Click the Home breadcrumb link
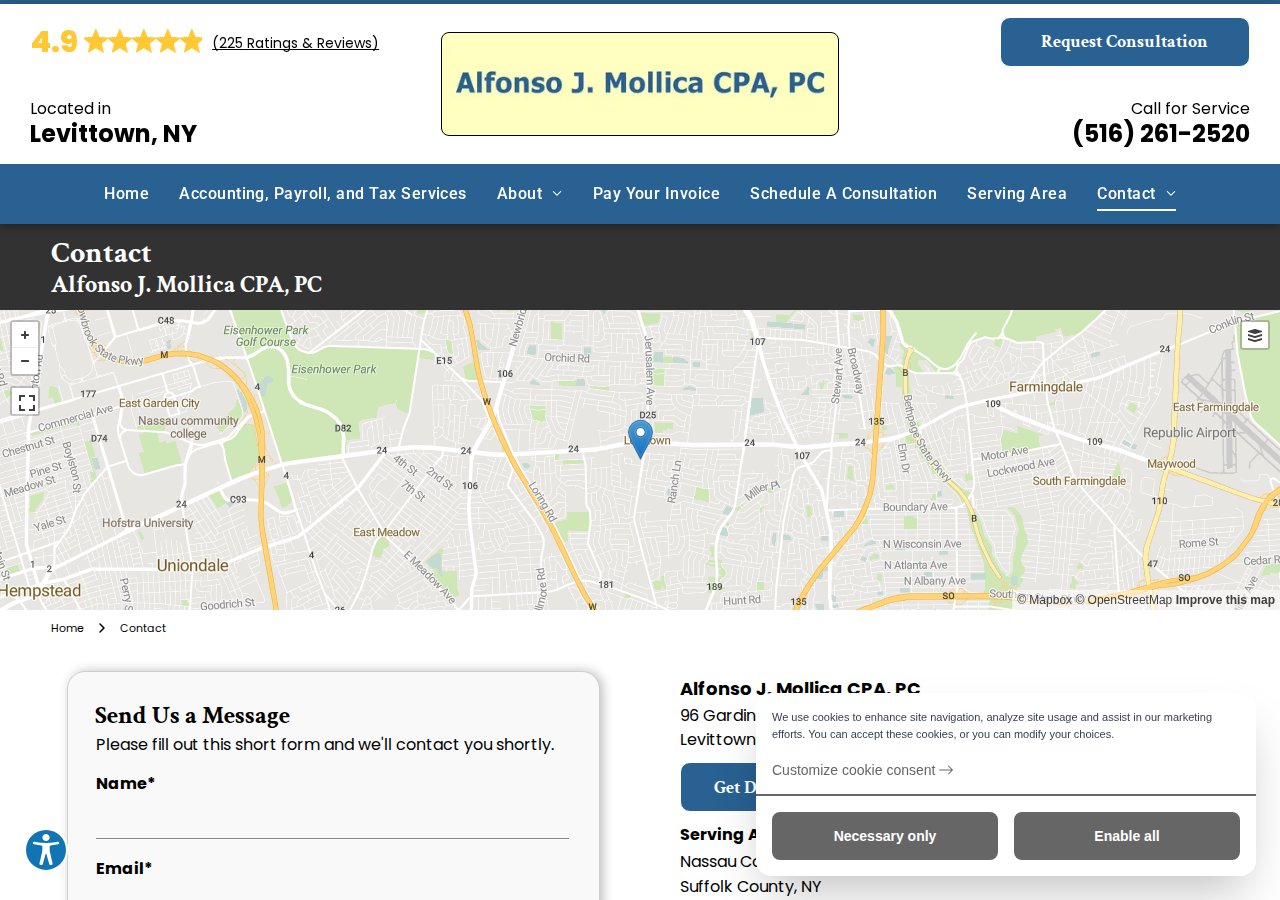The image size is (1280, 900). point(67,628)
